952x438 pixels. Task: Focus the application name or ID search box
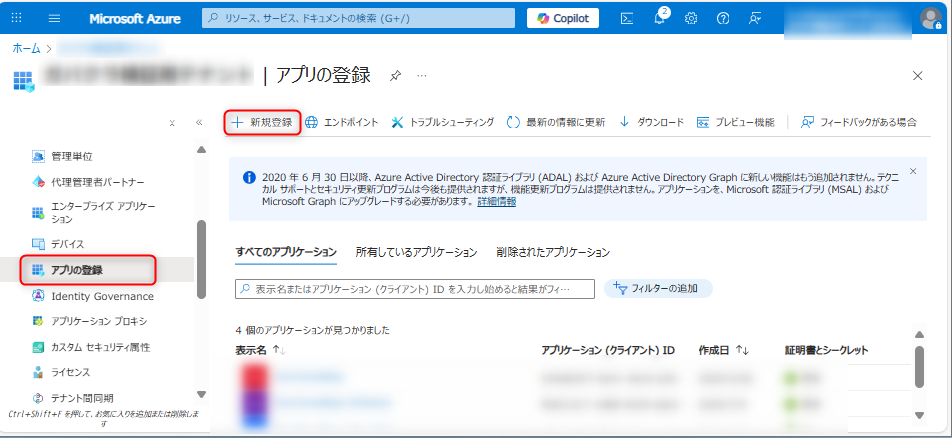(x=415, y=289)
